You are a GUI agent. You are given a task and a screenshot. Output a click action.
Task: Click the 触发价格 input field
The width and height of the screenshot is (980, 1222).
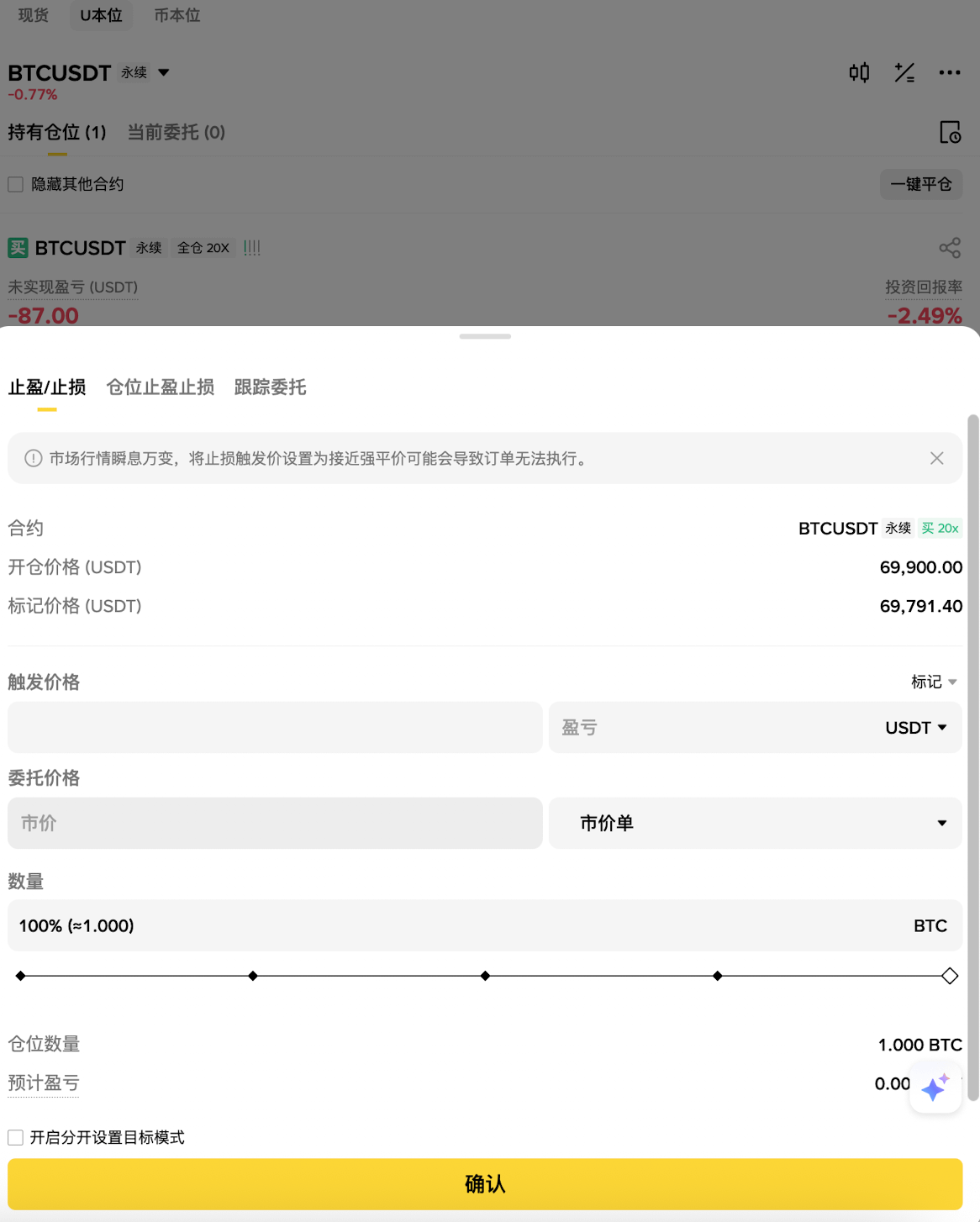point(274,727)
